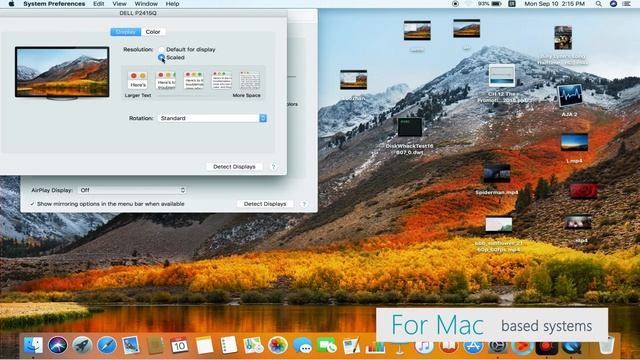Open View menu
Viewport: 640px width, 360px height.
(x=119, y=4)
